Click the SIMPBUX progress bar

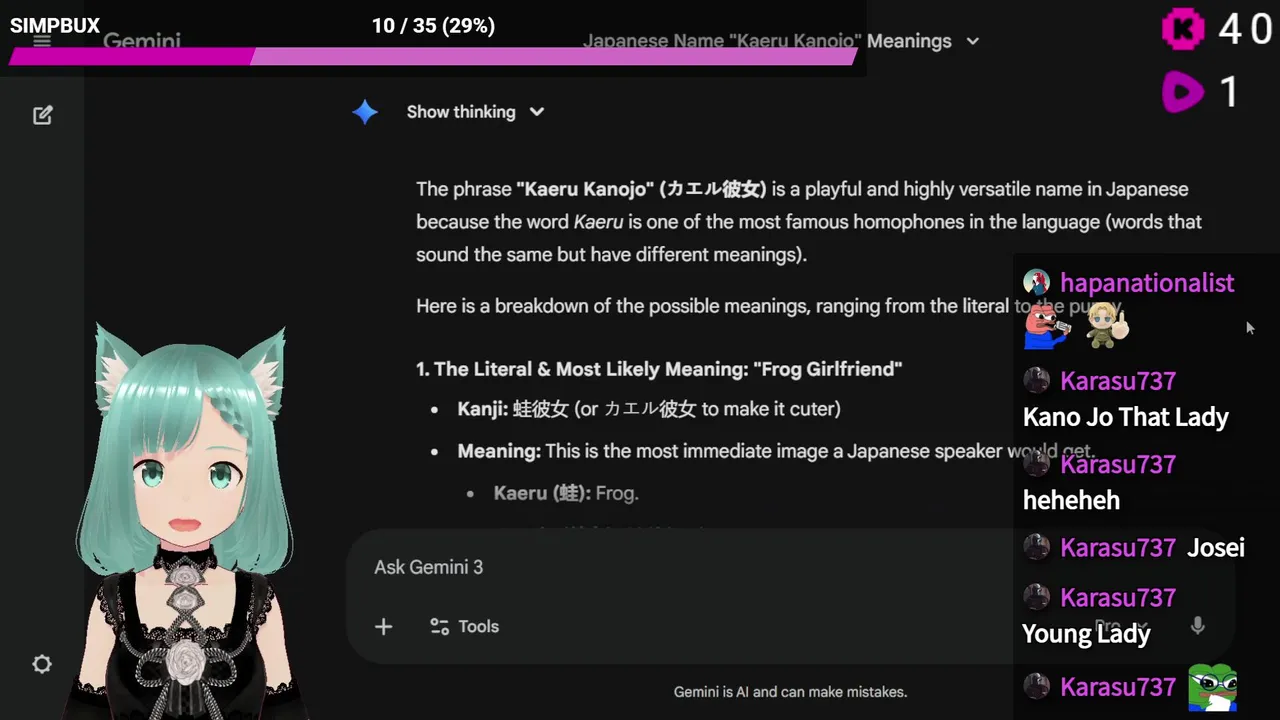pos(433,56)
